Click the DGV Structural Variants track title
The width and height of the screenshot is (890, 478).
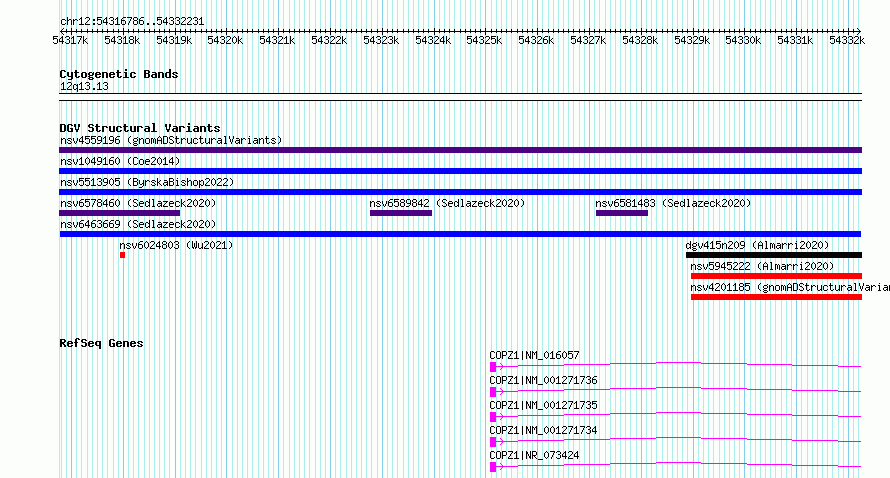pos(140,128)
